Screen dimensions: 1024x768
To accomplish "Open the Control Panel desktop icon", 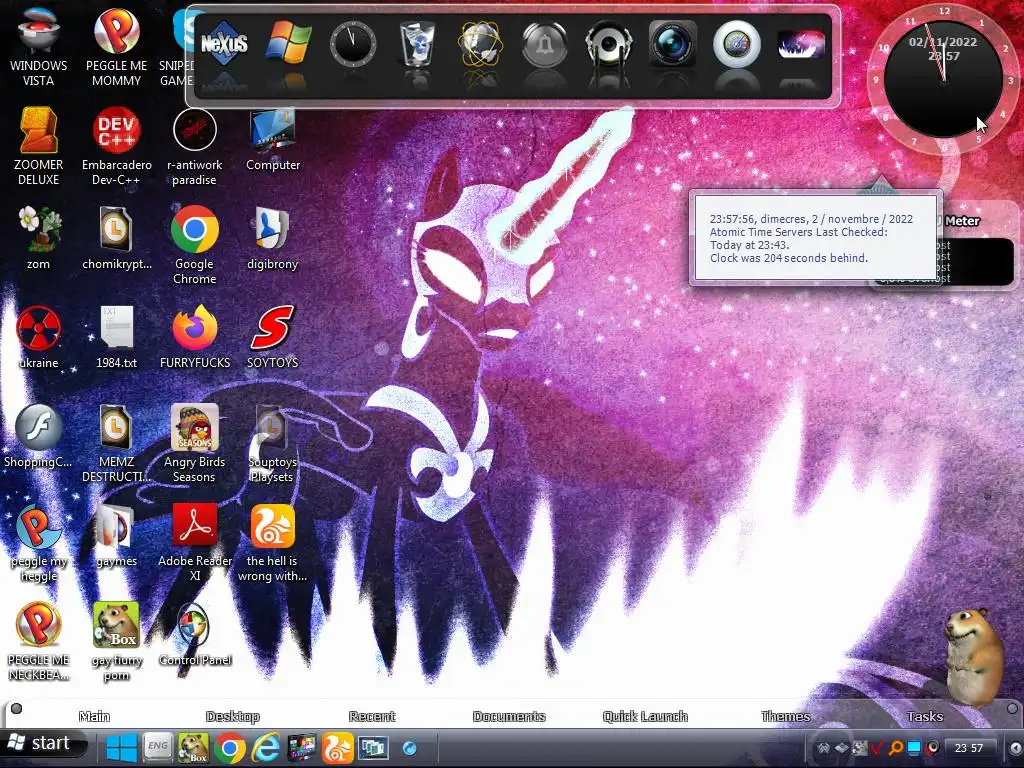I will (x=195, y=635).
